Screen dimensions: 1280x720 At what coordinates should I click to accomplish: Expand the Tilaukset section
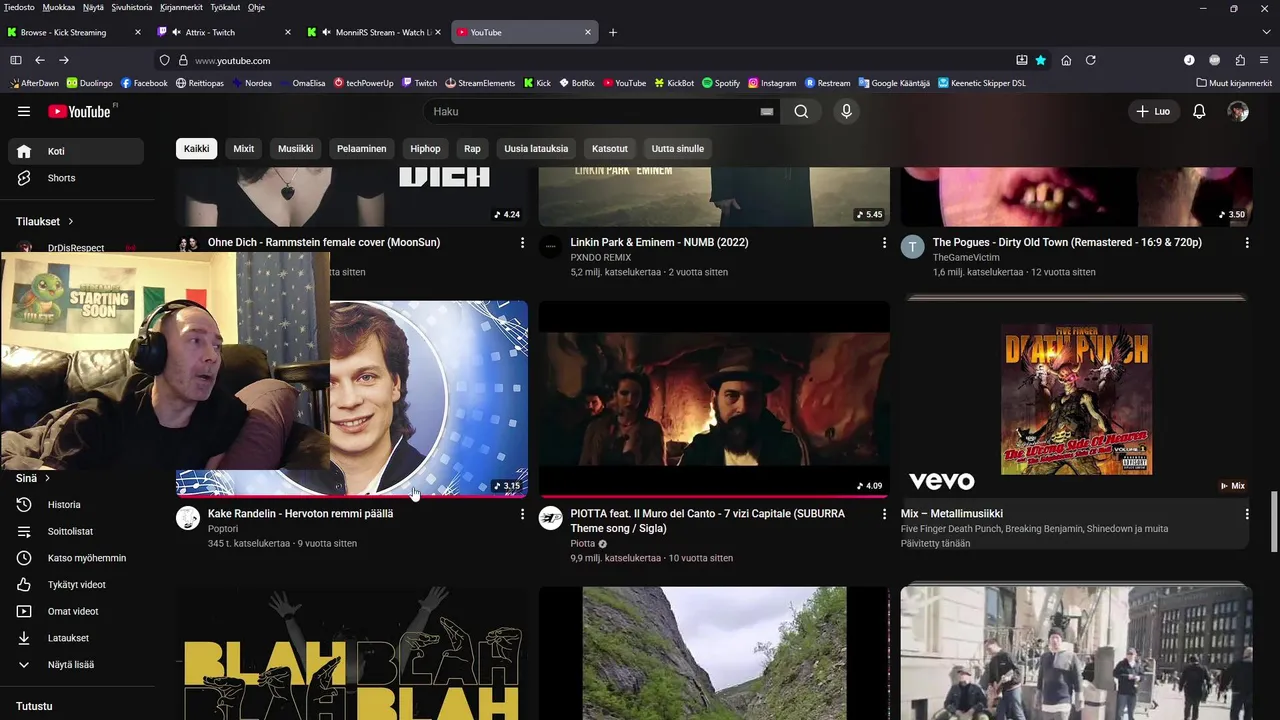click(x=45, y=221)
